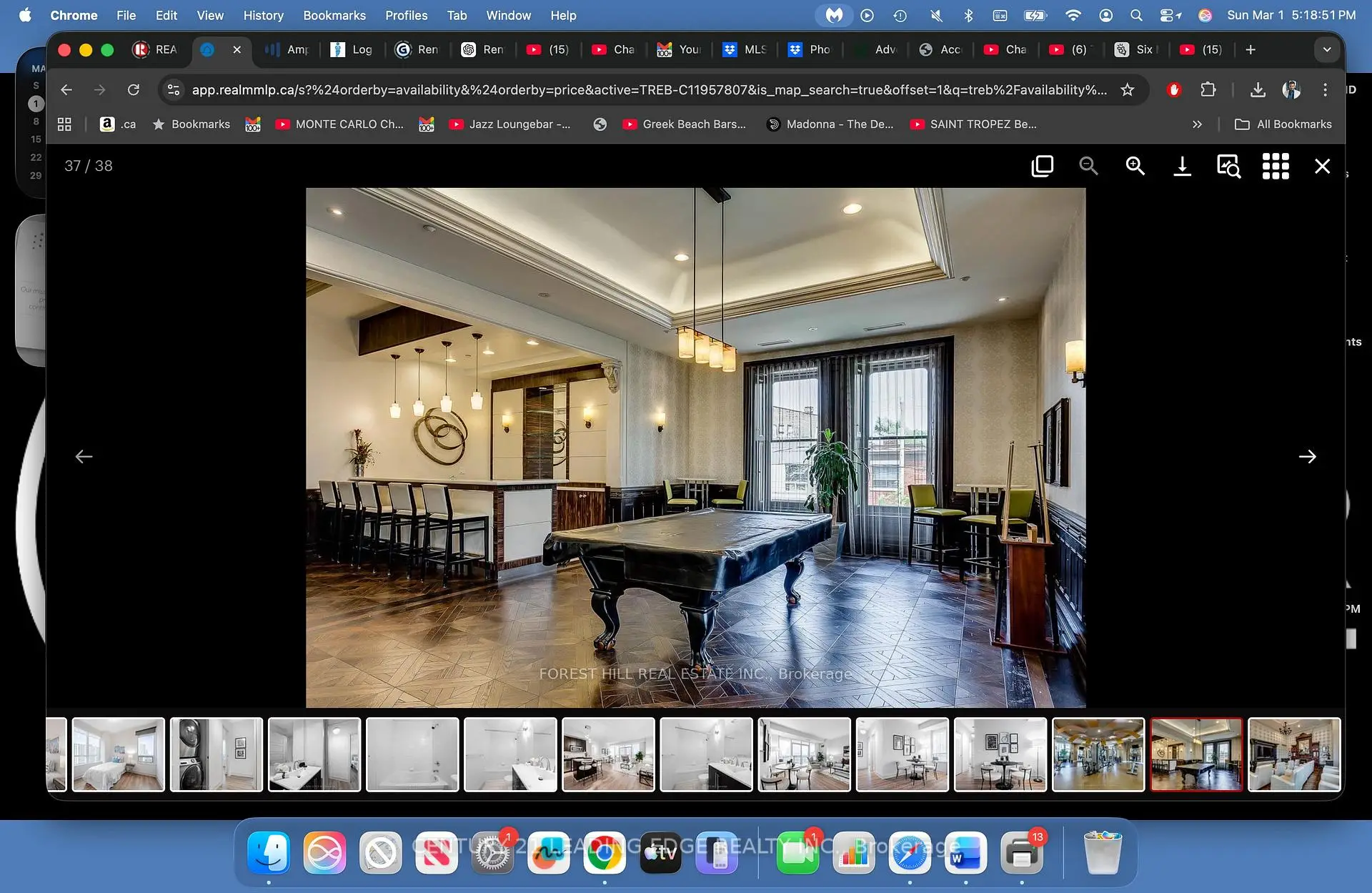This screenshot has height=893, width=1372.
Task: Expand the tab search dropdown arrow
Action: 1326,49
